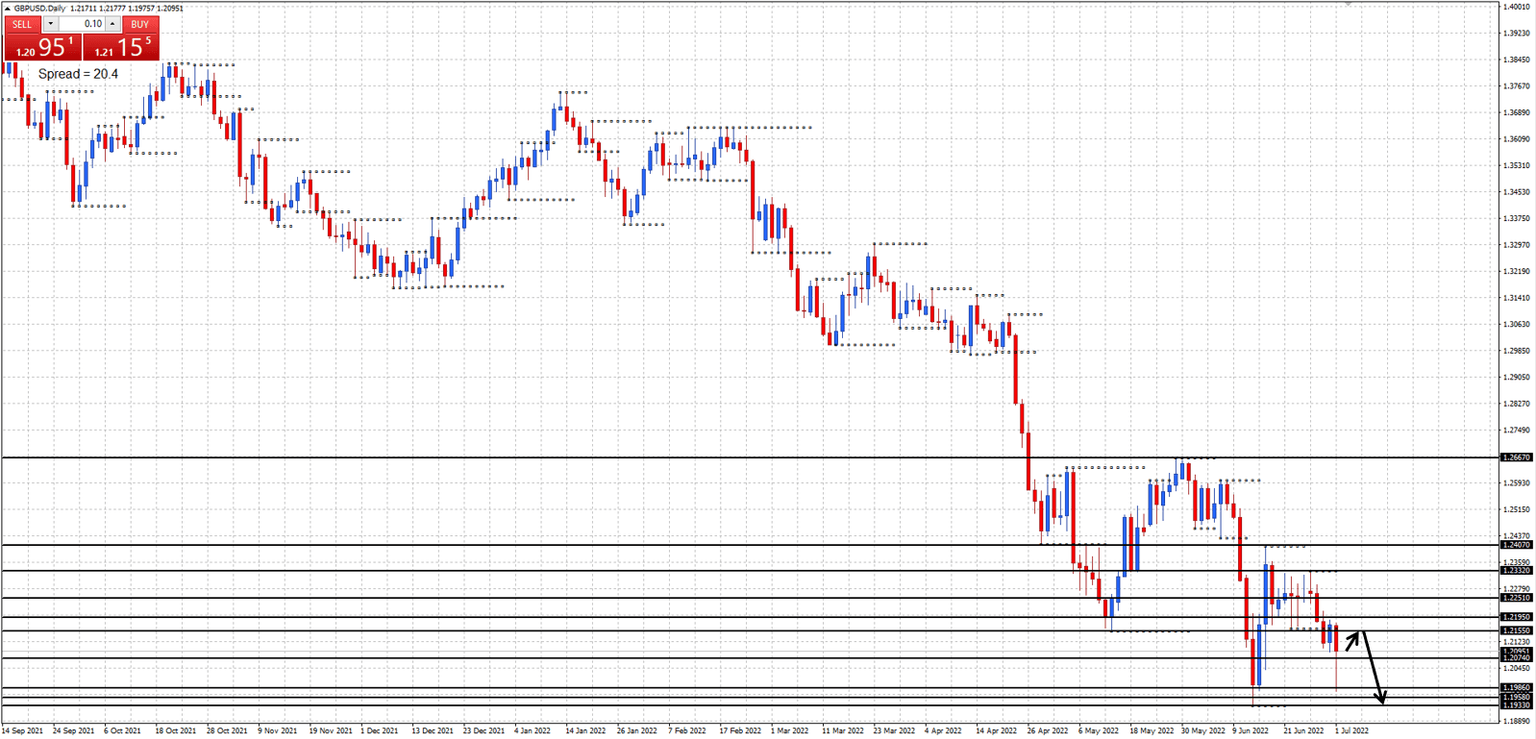Click the 1.35310 price axis label
The width and height of the screenshot is (1536, 739).
[1518, 165]
